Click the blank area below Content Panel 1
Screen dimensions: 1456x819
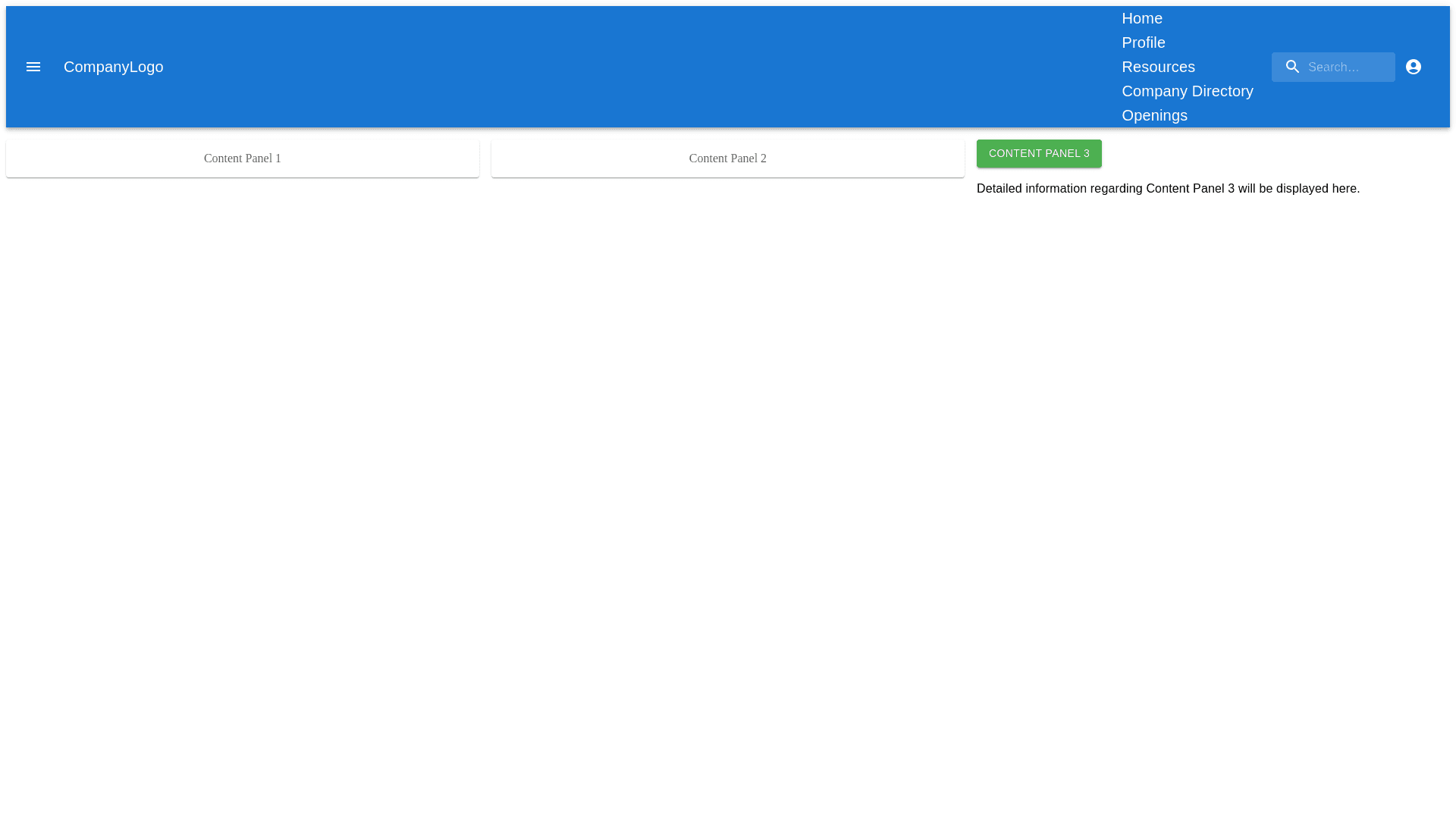[x=243, y=455]
